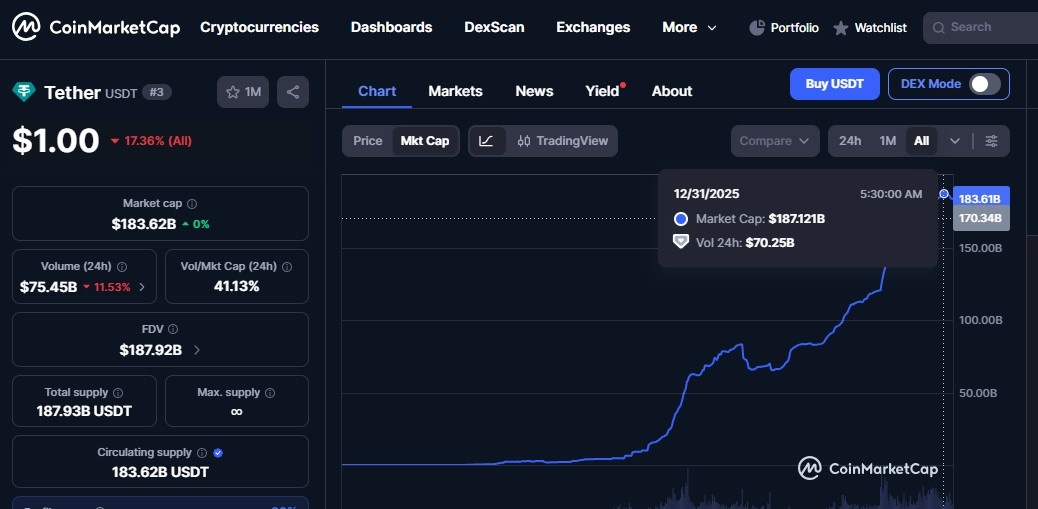Click the current market cap data point on chart
This screenshot has height=509, width=1038.
click(944, 193)
